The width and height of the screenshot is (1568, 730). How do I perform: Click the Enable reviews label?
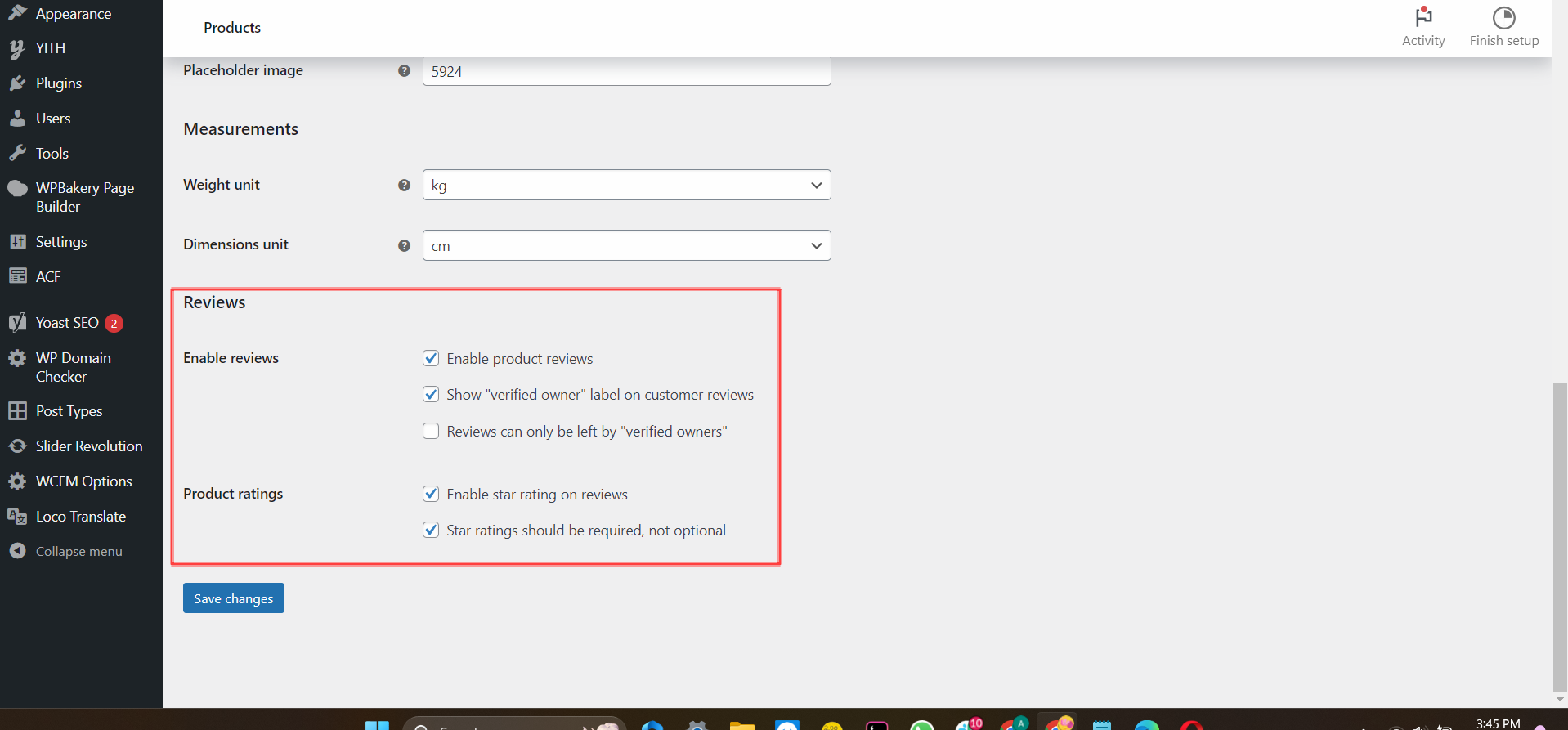[x=231, y=358]
